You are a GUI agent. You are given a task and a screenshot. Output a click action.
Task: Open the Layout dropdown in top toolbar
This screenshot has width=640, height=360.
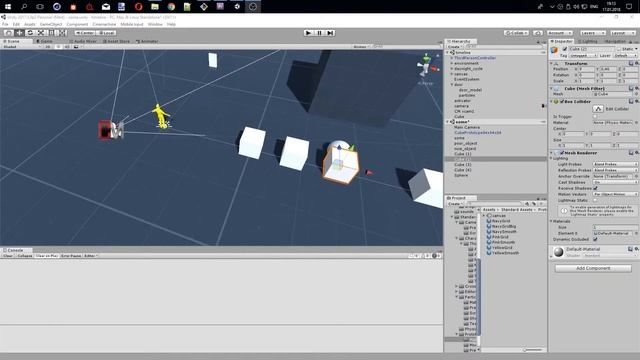[x=623, y=33]
